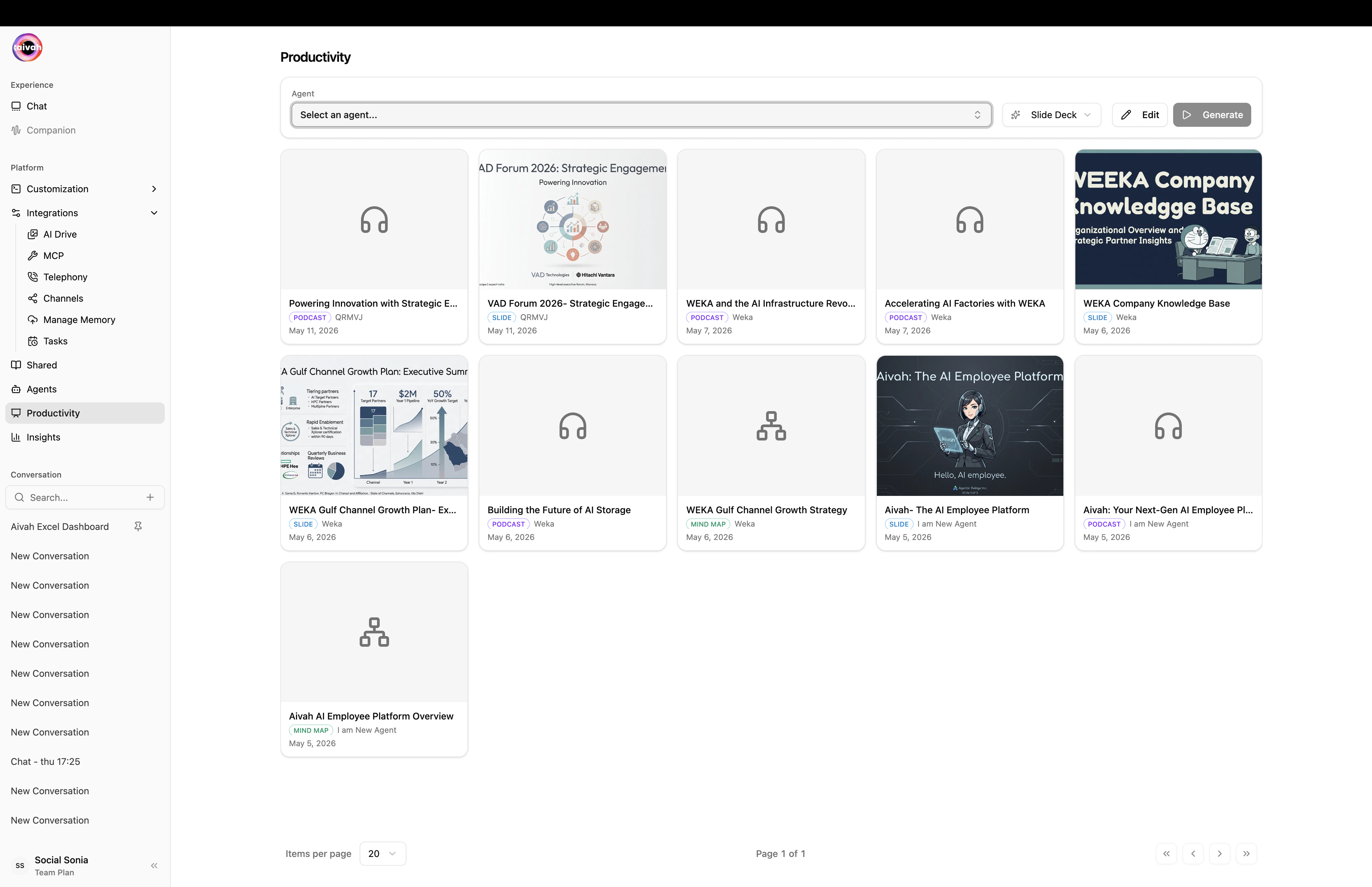Click the "Page 1 of 1" indicator text
The width and height of the screenshot is (1372, 887).
pos(780,854)
